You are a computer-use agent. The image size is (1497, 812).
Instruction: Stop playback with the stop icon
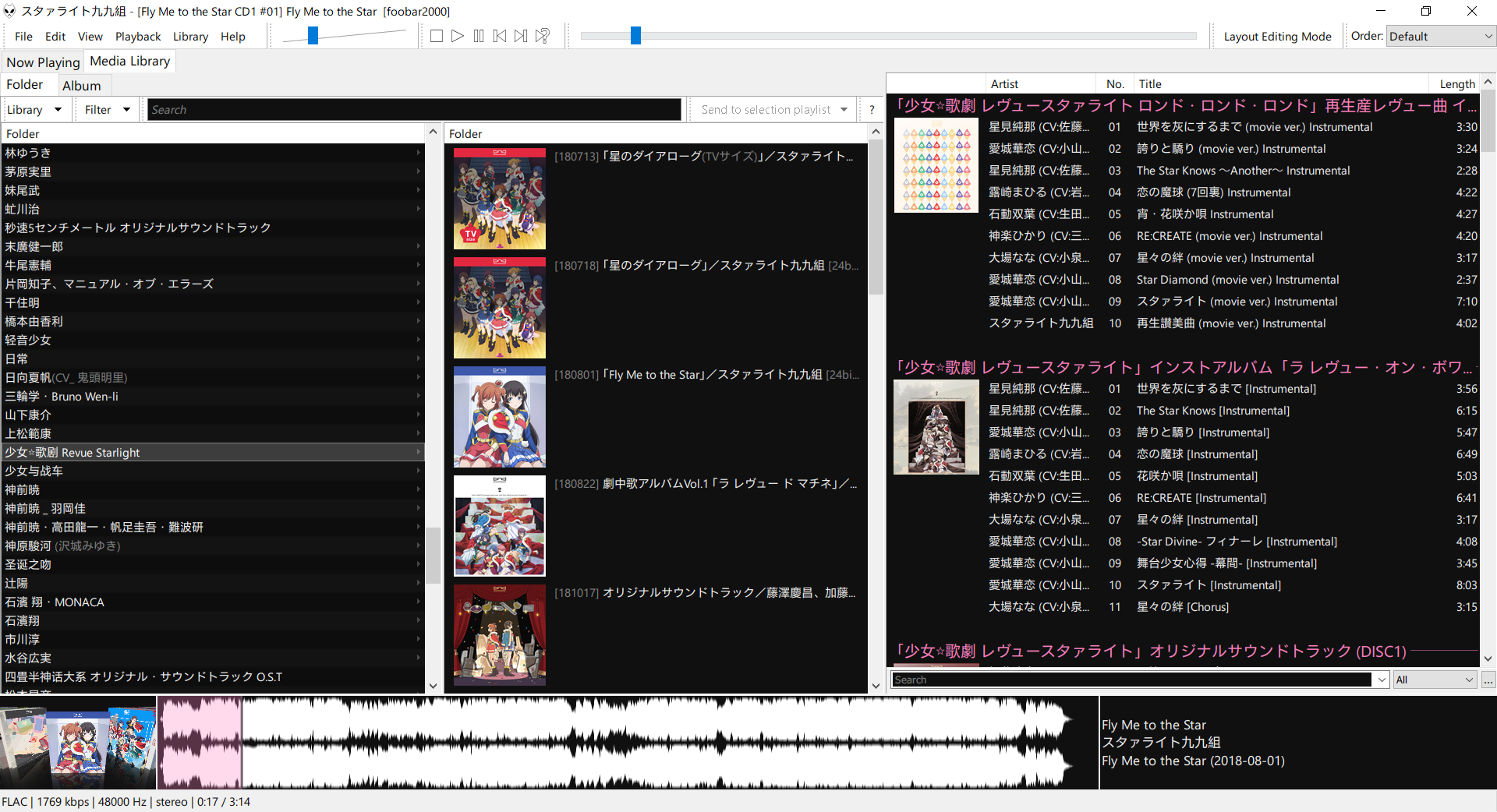pos(437,35)
